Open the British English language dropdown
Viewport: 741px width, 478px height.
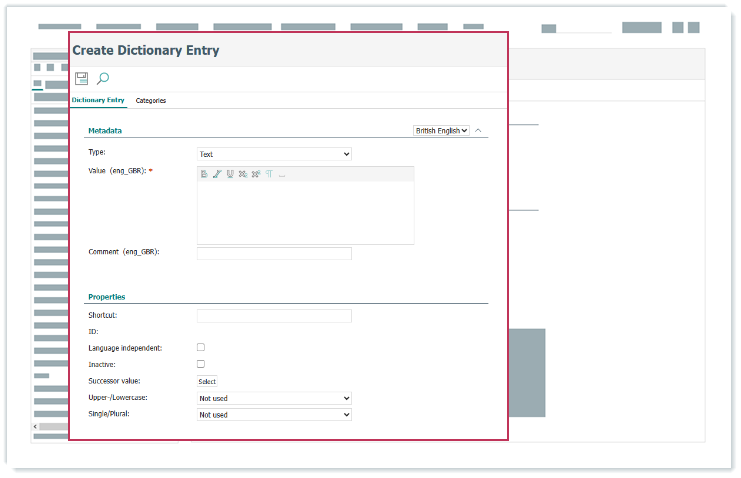pyautogui.click(x=441, y=131)
